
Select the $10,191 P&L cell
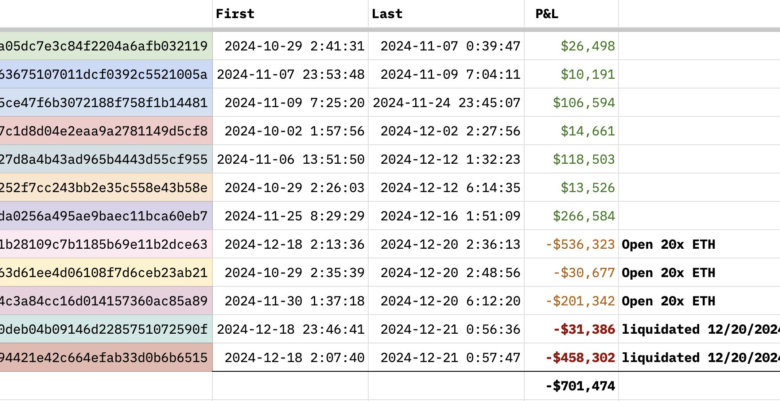click(x=572, y=75)
